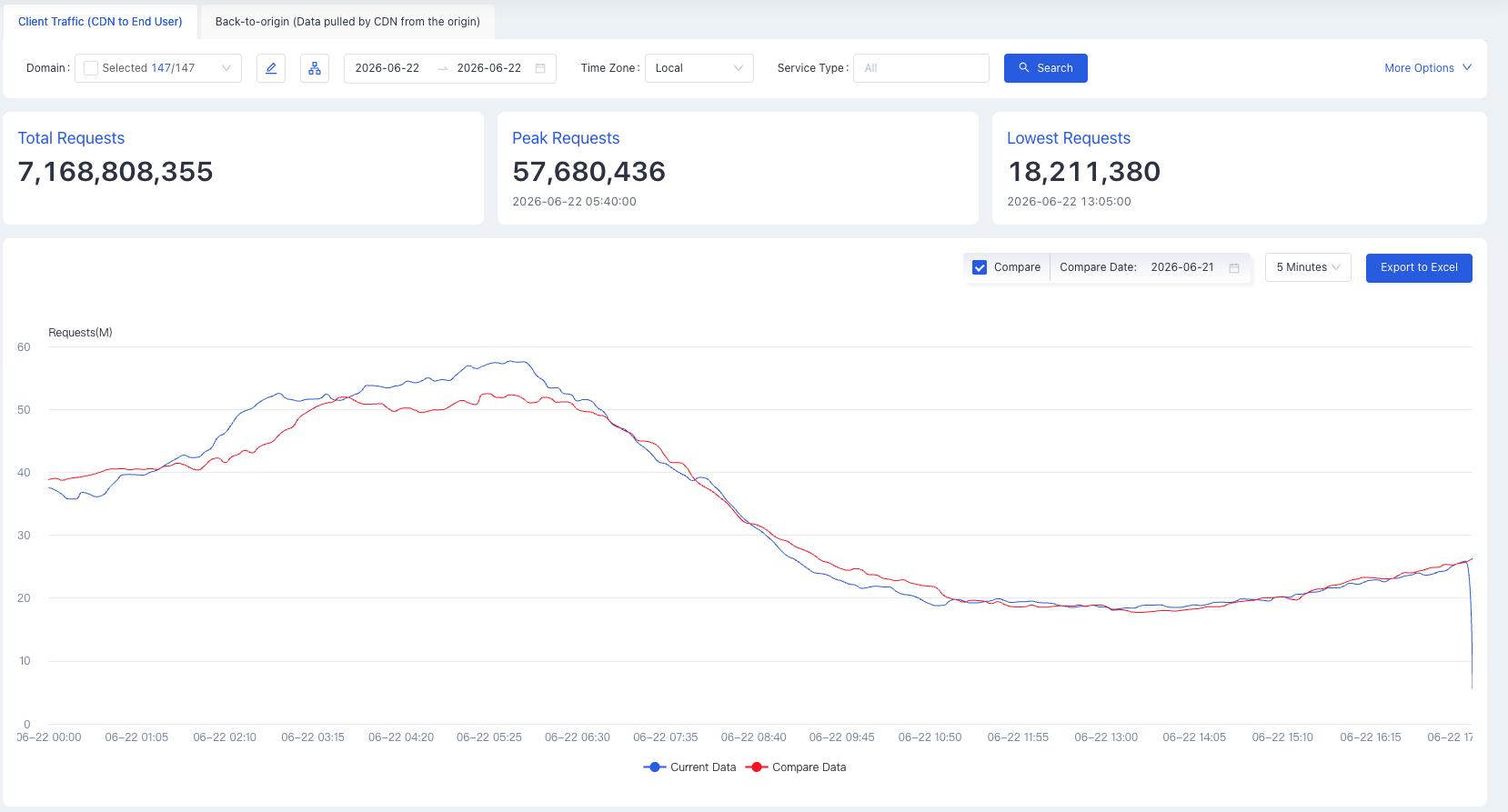This screenshot has height=812, width=1508.
Task: Click the pencil edit icon beside Domain
Action: click(x=271, y=68)
